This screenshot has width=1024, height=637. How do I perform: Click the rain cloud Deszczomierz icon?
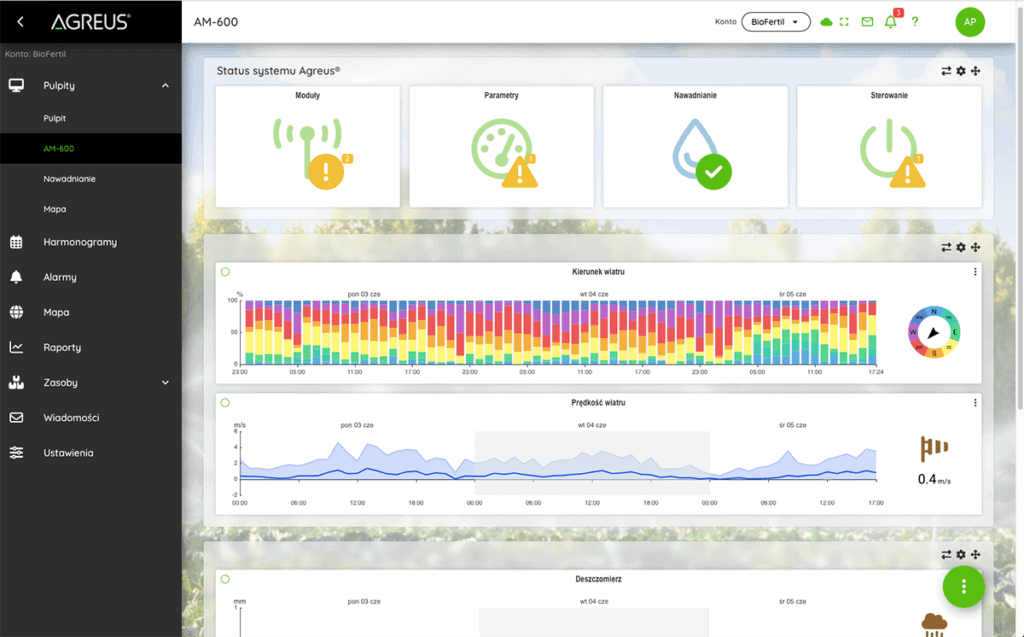pyautogui.click(x=935, y=625)
